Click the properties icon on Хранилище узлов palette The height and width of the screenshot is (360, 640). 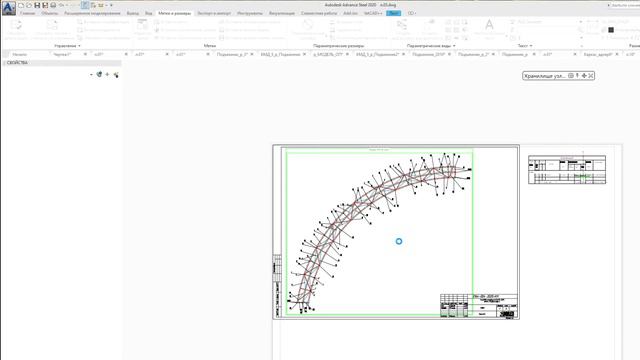[x=571, y=76]
